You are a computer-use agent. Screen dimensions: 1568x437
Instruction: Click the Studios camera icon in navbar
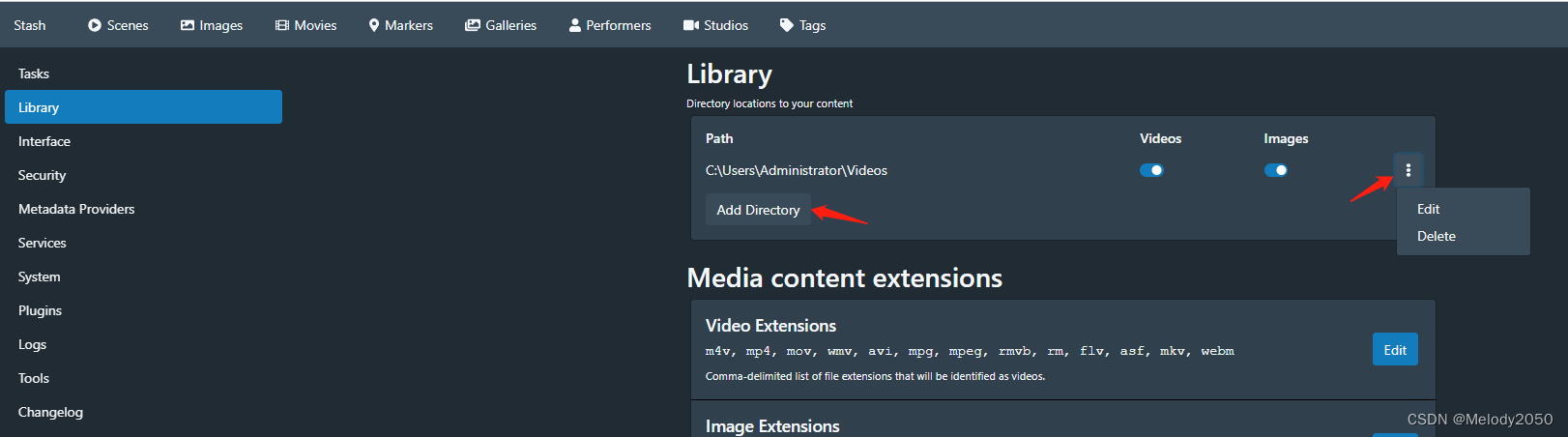pos(691,25)
